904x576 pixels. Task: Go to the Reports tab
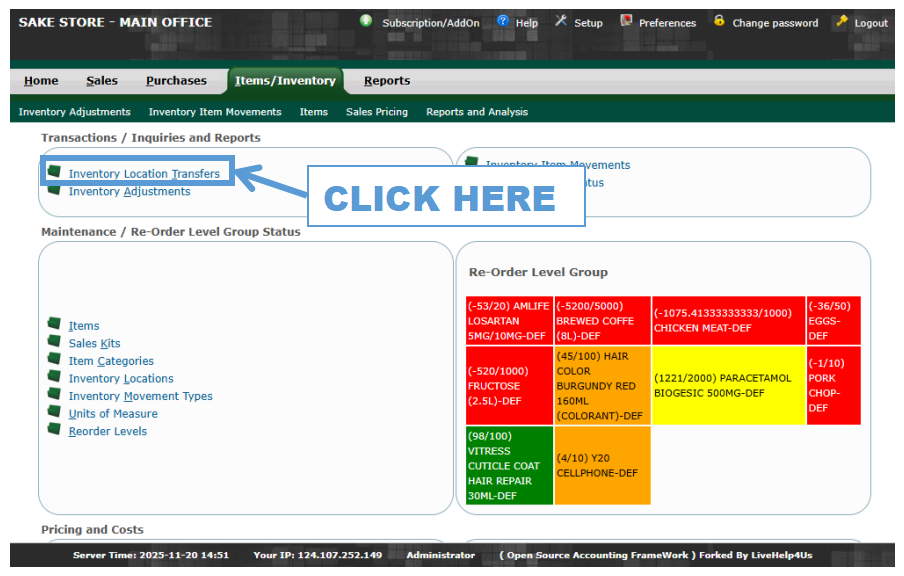386,81
